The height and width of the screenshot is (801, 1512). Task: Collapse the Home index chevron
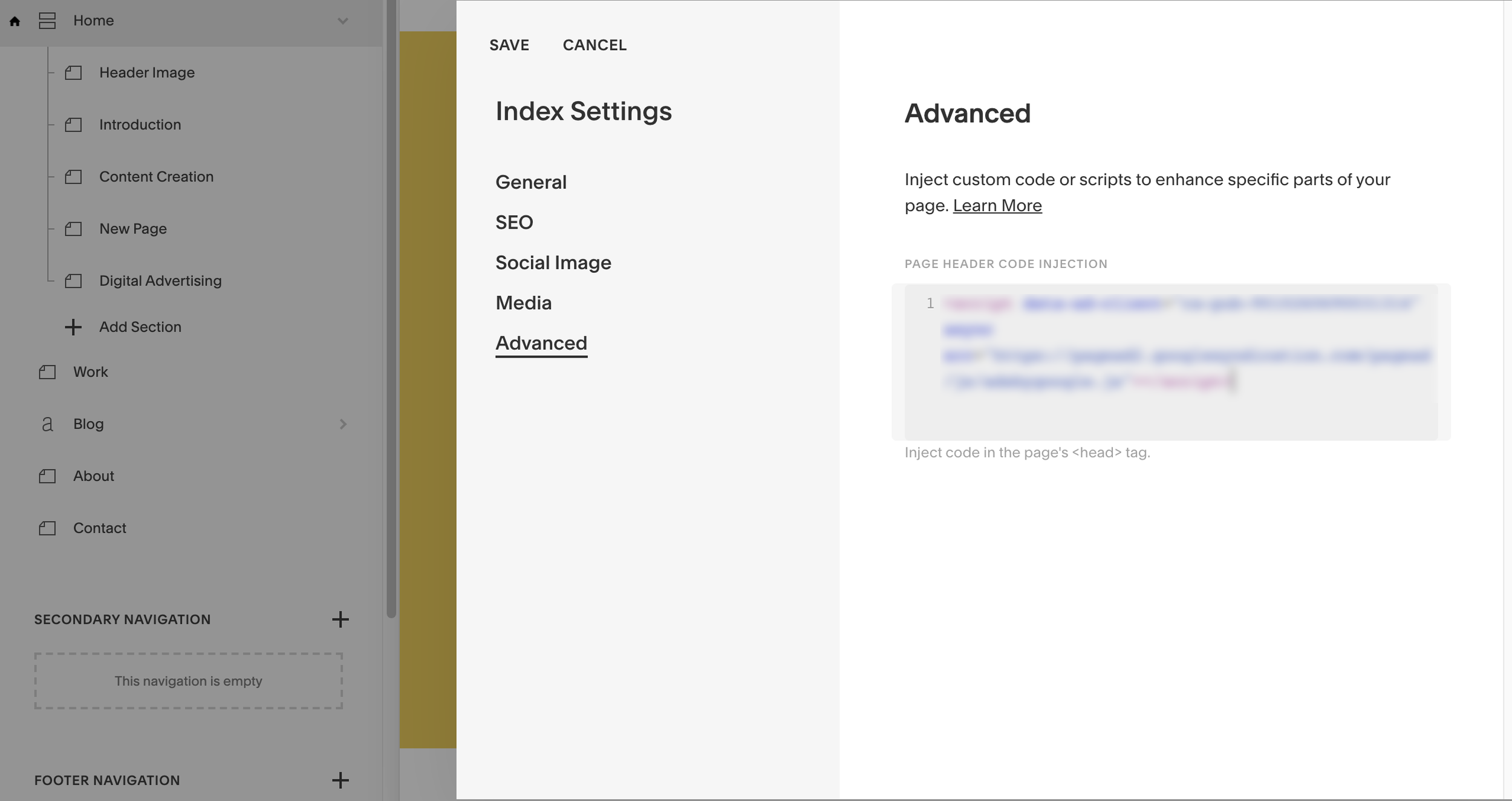click(x=343, y=21)
